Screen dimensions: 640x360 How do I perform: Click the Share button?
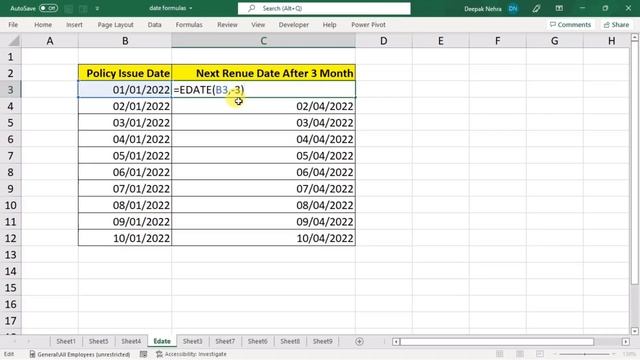[x=616, y=24]
